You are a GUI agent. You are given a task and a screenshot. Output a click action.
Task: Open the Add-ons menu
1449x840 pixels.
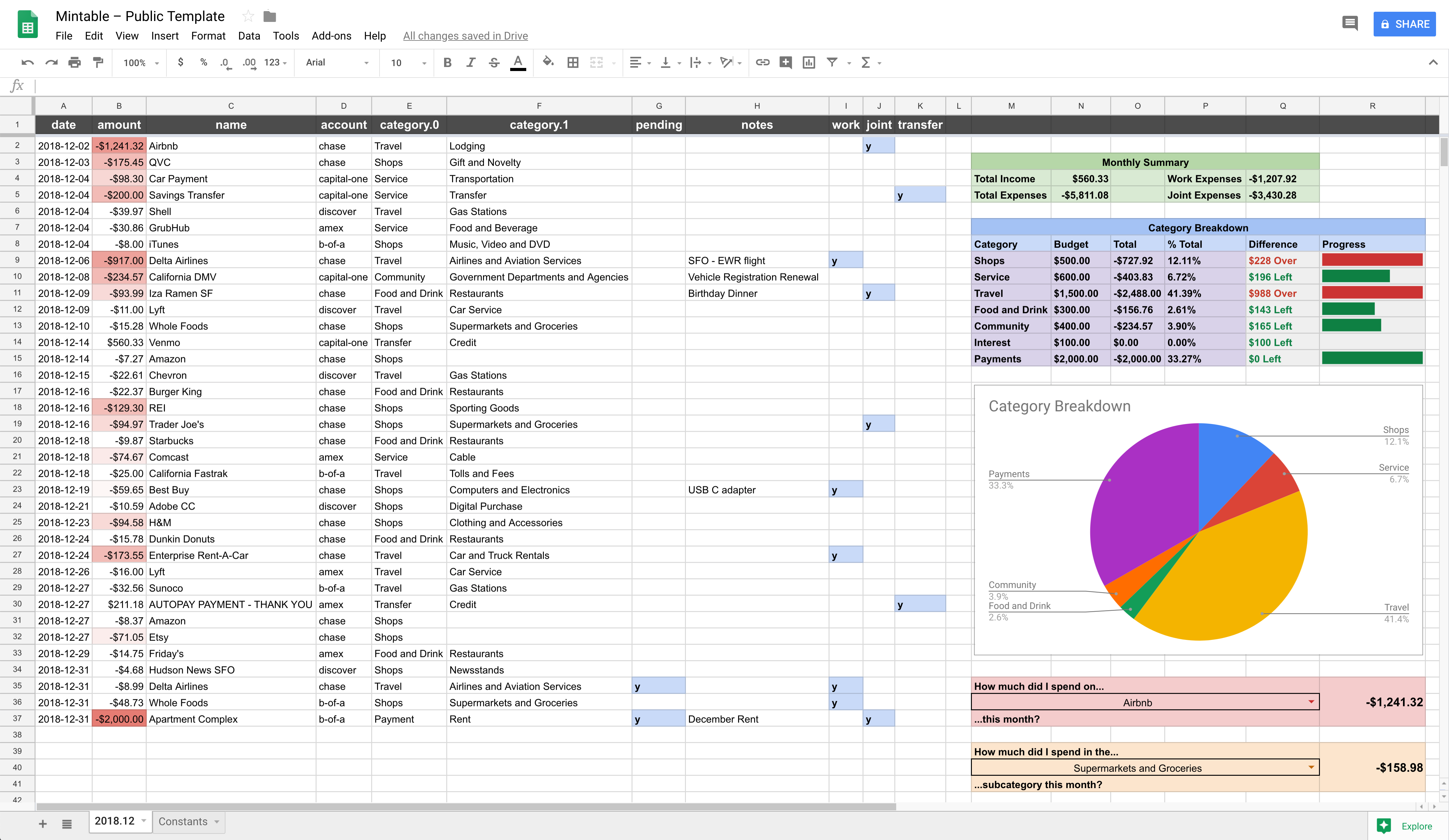click(x=331, y=36)
